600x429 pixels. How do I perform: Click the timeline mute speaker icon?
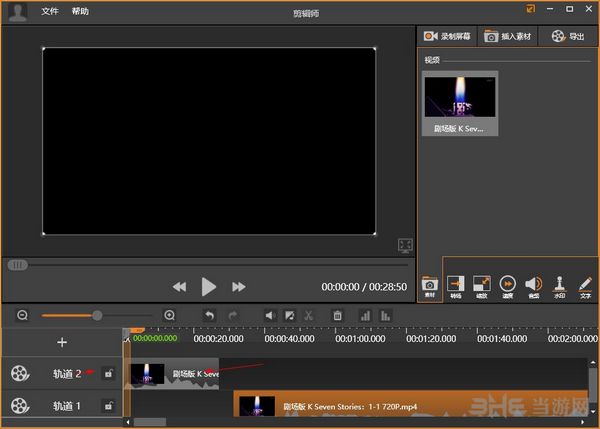pyautogui.click(x=270, y=316)
